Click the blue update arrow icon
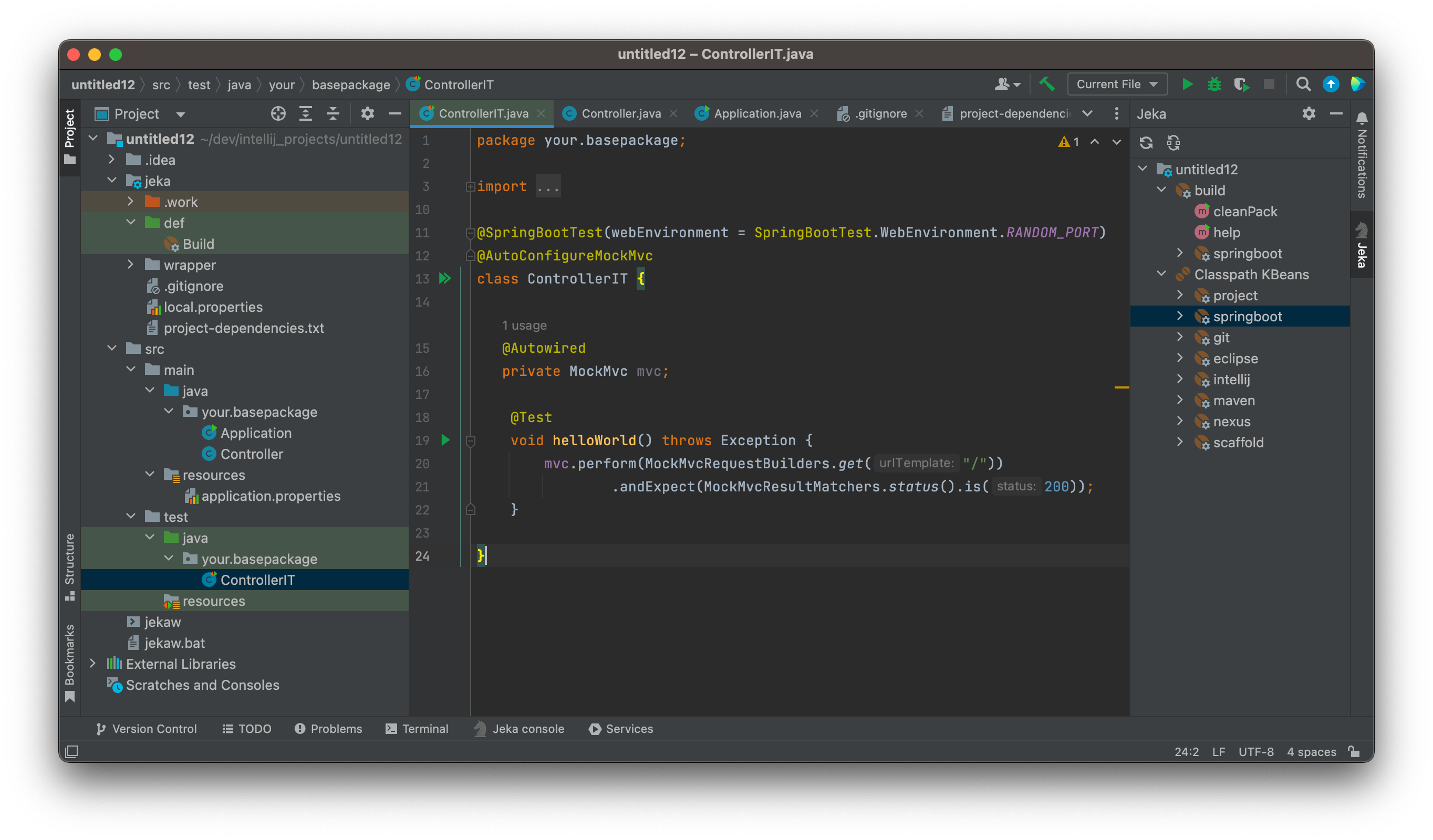This screenshot has width=1433, height=840. (1331, 84)
